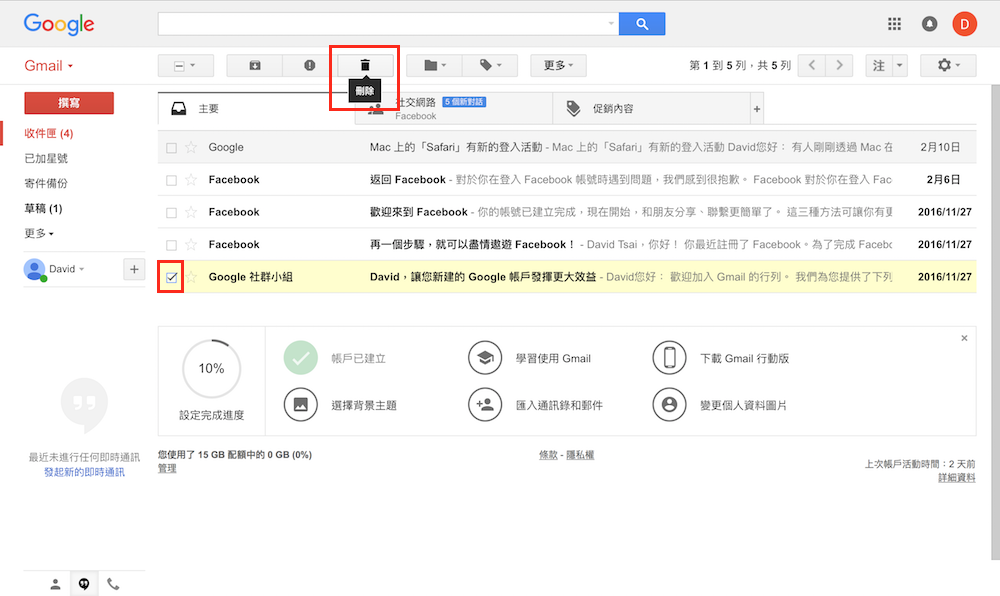Click the red 撰寫 compose button
Screen dimensions: 1000x596
tap(69, 103)
